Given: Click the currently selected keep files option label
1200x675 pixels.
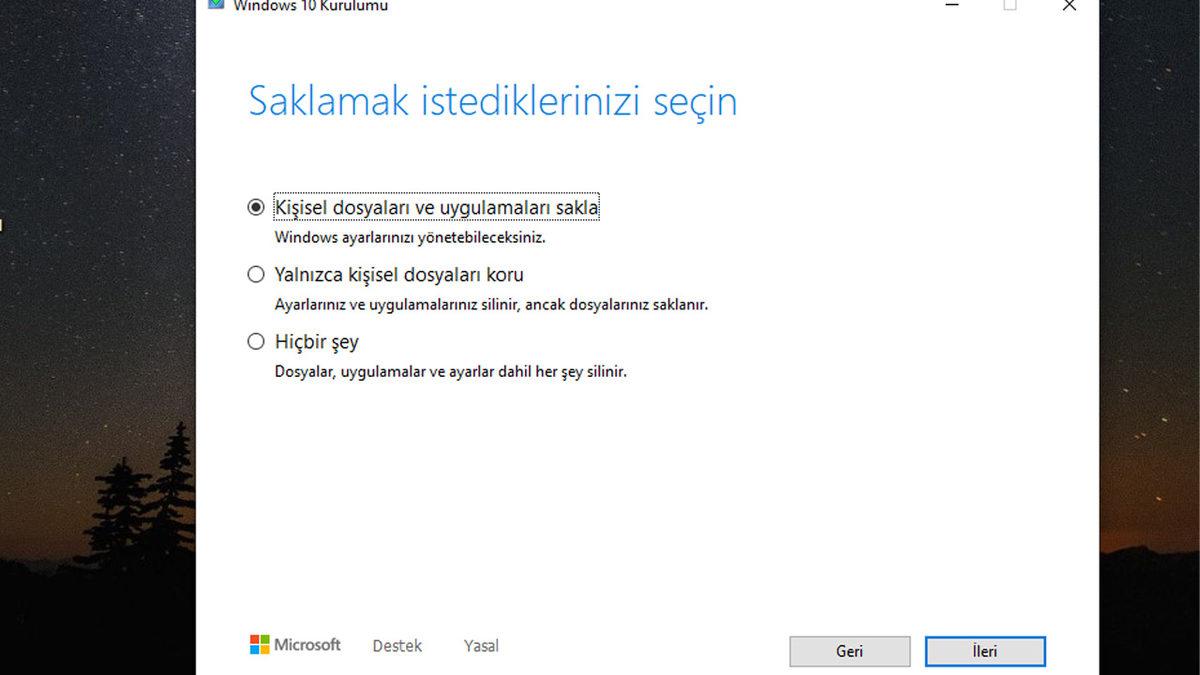Looking at the screenshot, I should pos(436,206).
